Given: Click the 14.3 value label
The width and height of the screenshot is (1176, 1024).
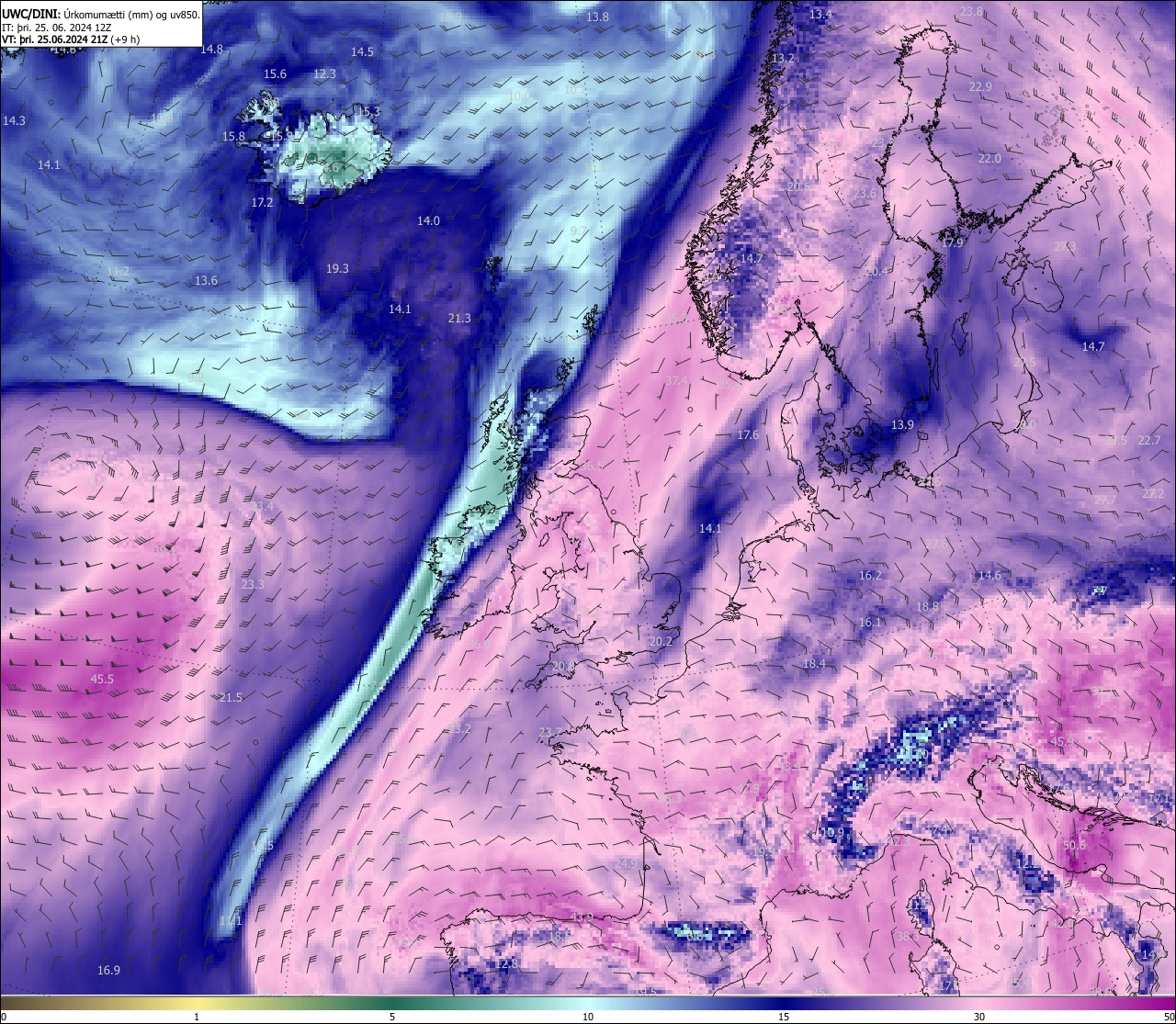Looking at the screenshot, I should click(x=14, y=121).
